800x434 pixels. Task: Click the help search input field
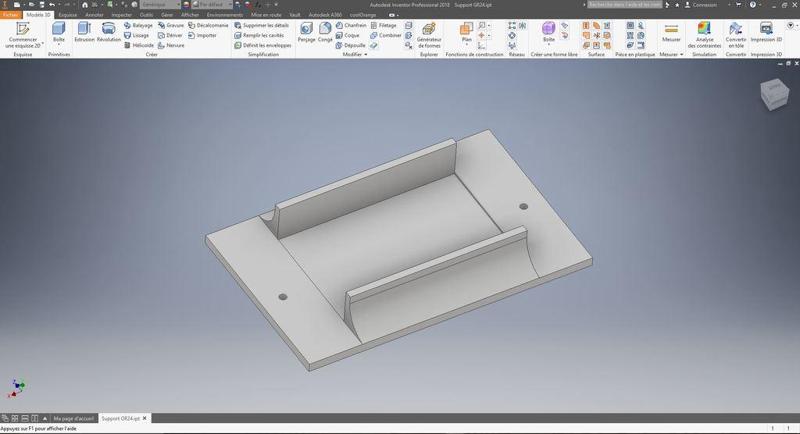[x=624, y=5]
